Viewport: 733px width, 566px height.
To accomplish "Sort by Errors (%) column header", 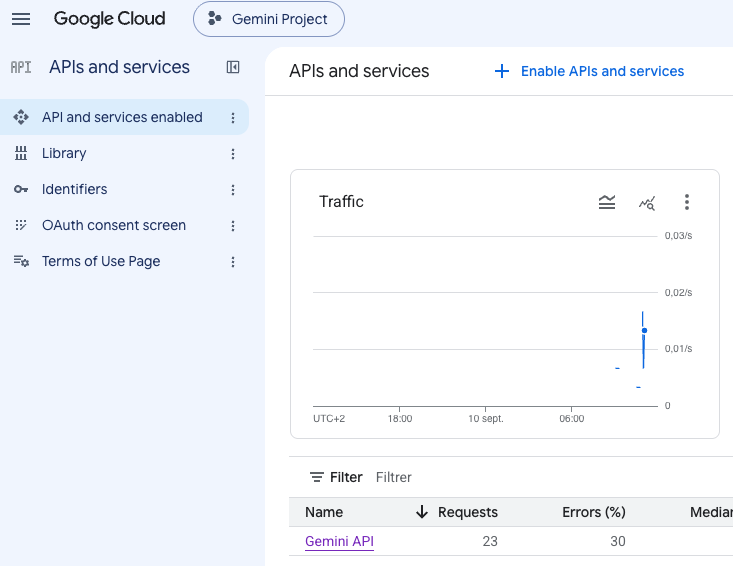I will pos(594,512).
